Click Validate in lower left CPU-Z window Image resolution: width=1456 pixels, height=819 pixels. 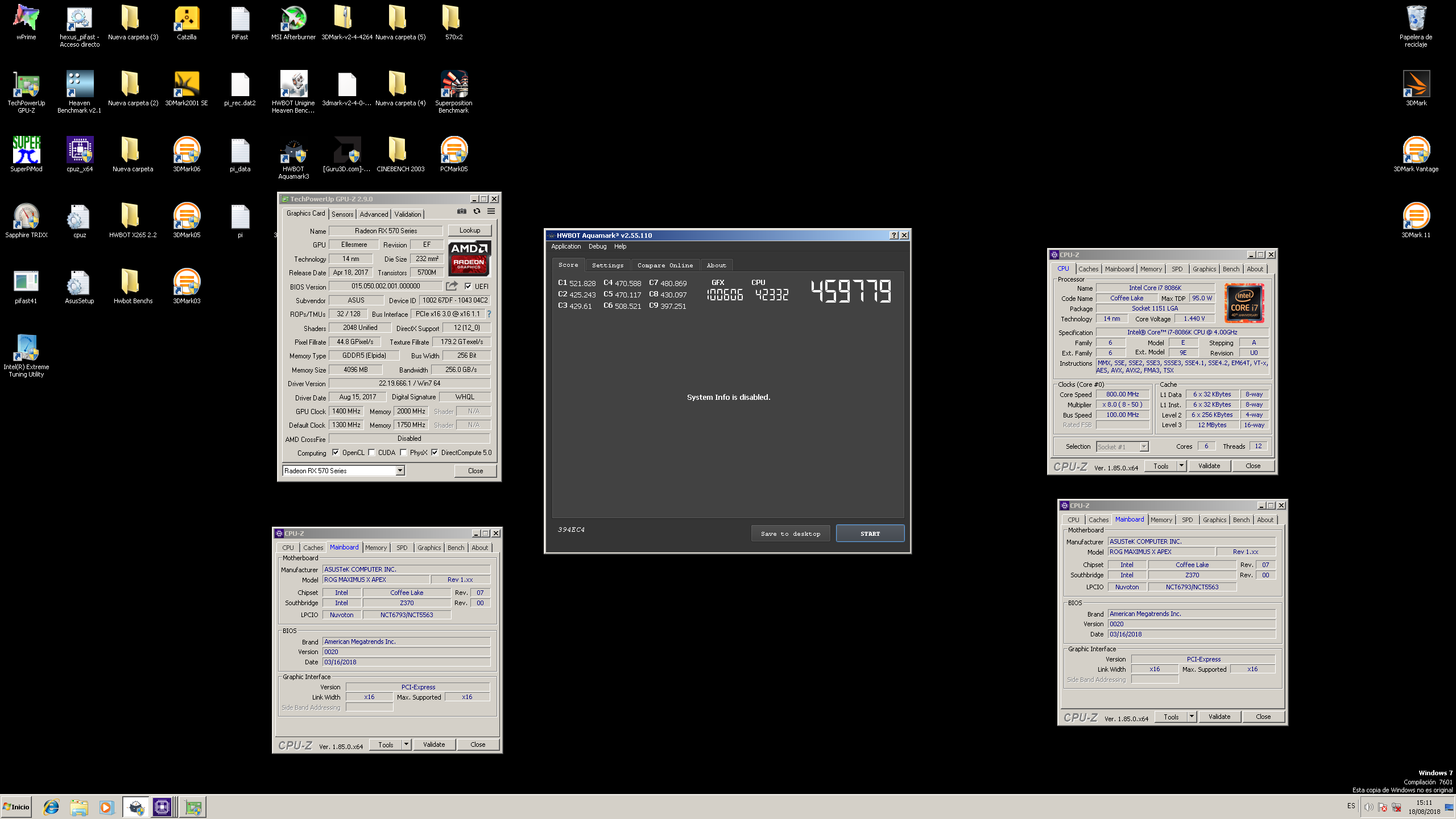pos(434,744)
